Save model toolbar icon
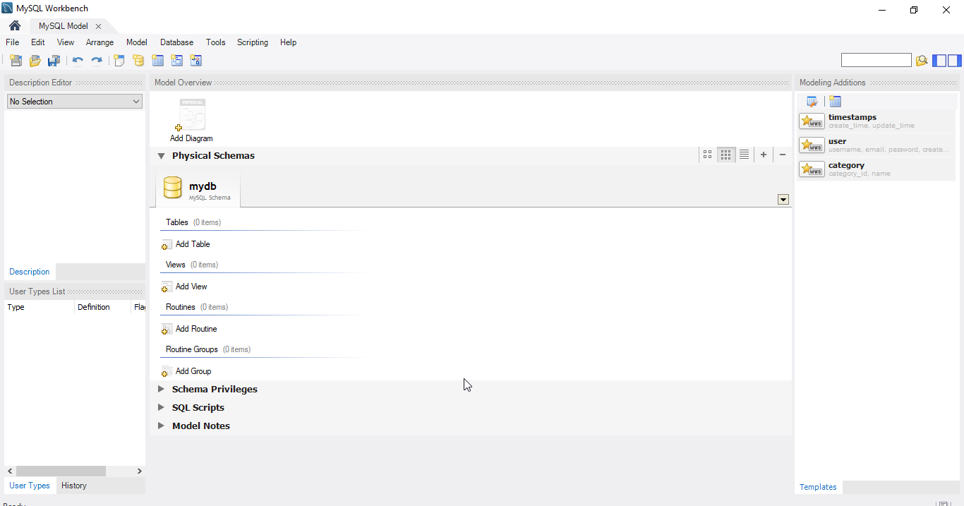This screenshot has width=964, height=506. point(54,60)
